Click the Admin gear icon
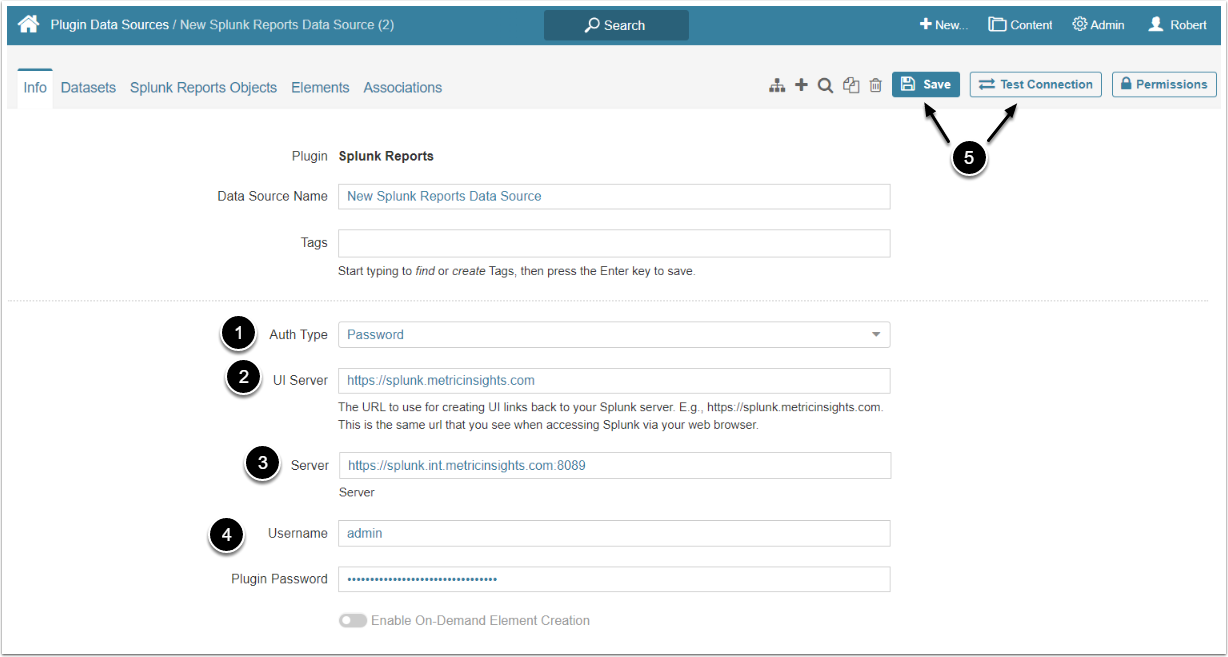 (1080, 24)
